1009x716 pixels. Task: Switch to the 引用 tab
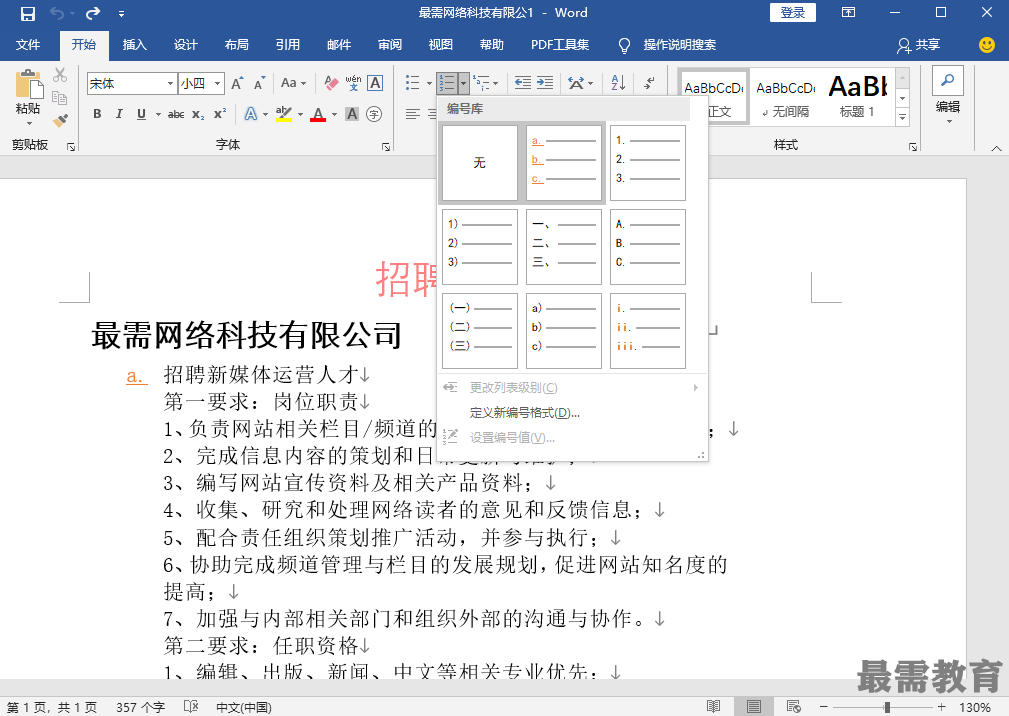pyautogui.click(x=288, y=45)
